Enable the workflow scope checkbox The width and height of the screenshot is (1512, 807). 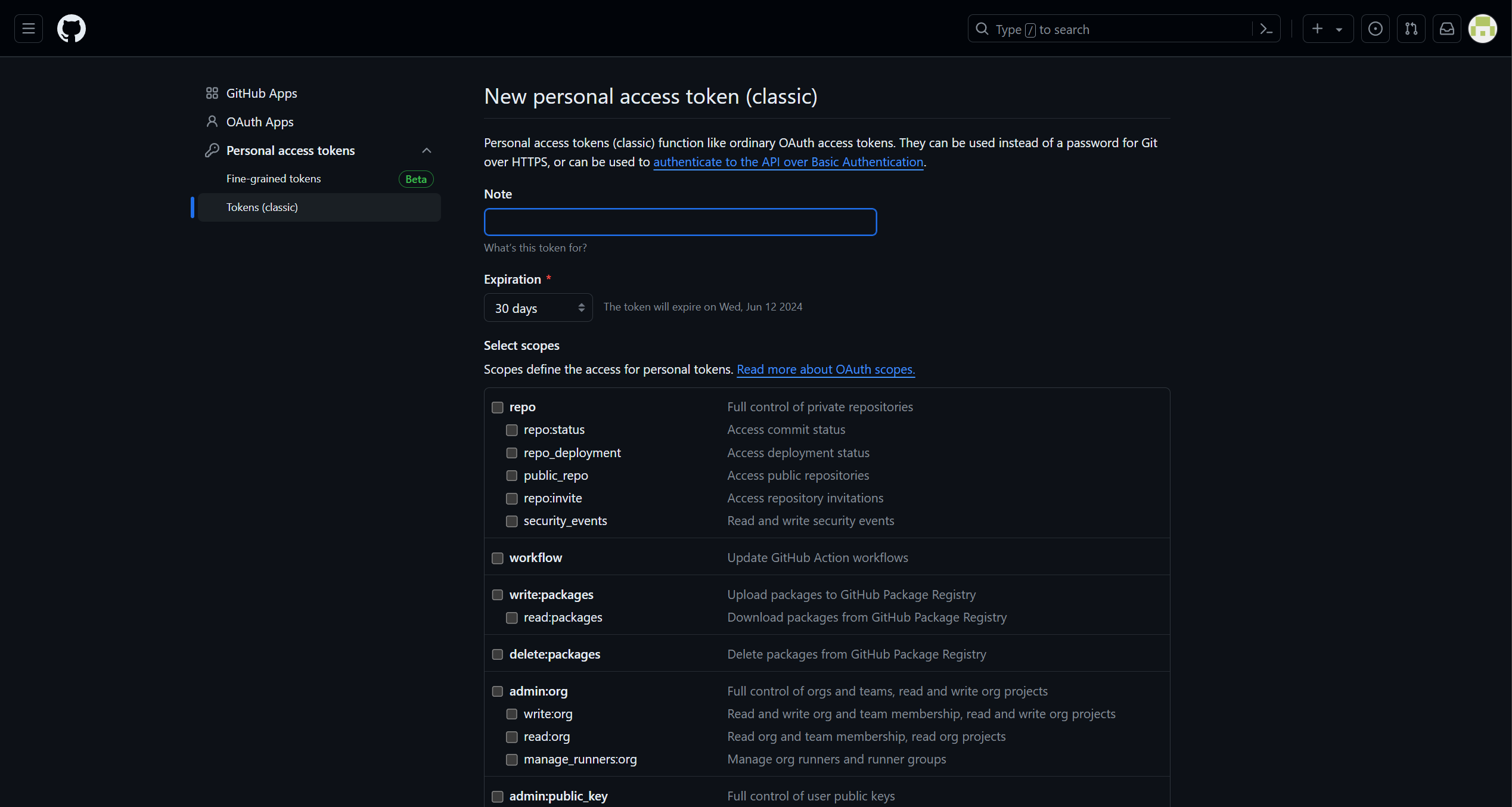coord(498,558)
